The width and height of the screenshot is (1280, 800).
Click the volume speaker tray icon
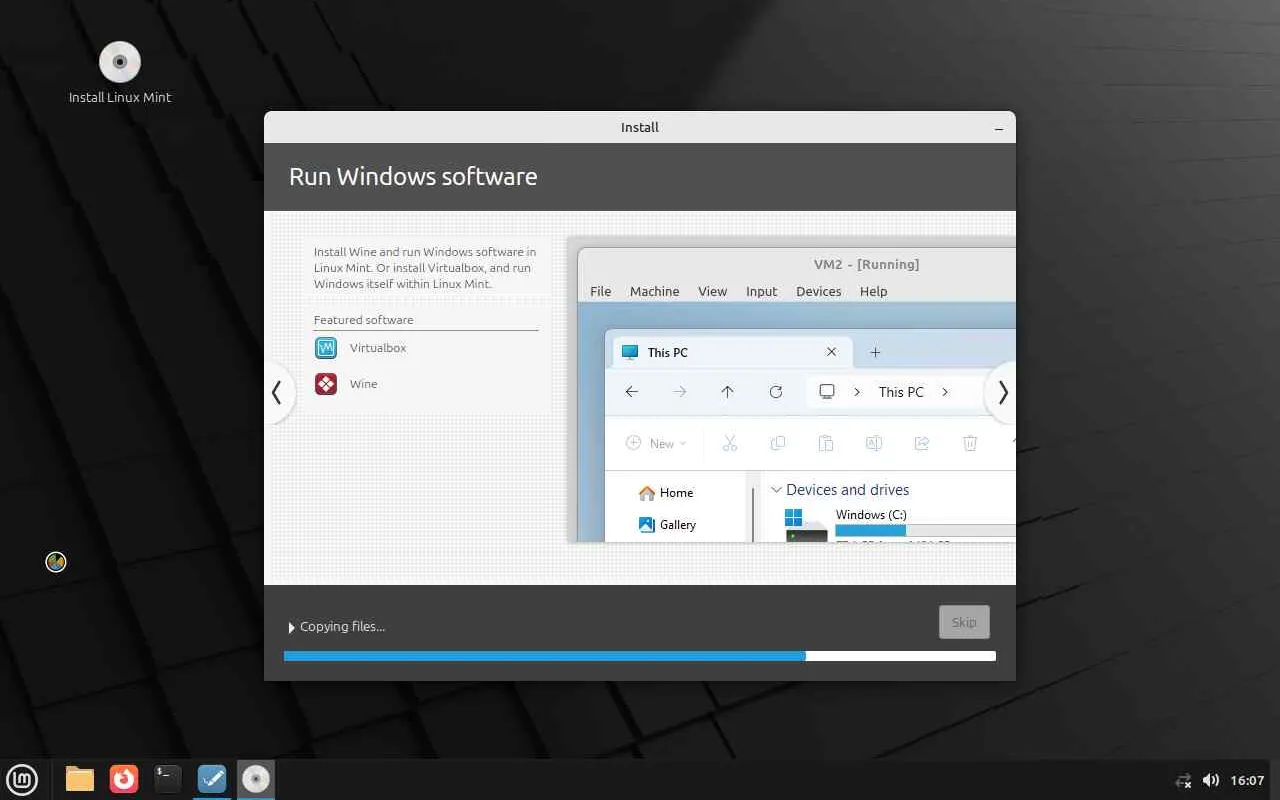pos(1211,780)
